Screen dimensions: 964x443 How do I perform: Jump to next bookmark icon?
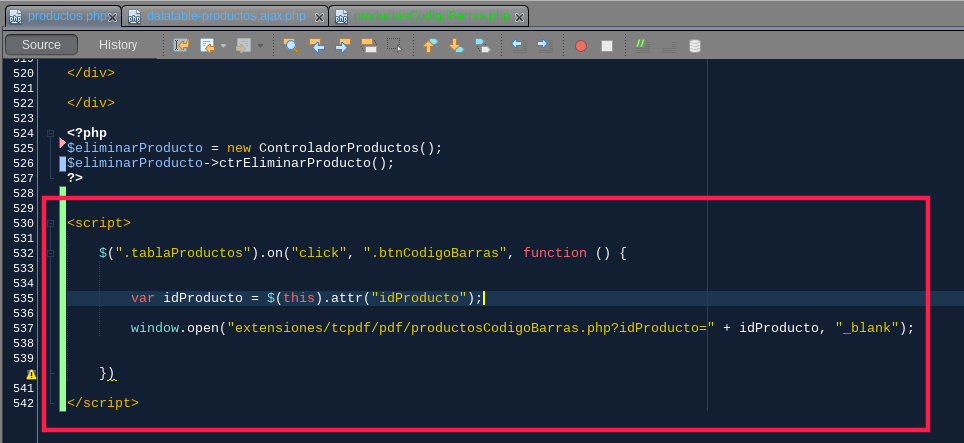point(456,45)
